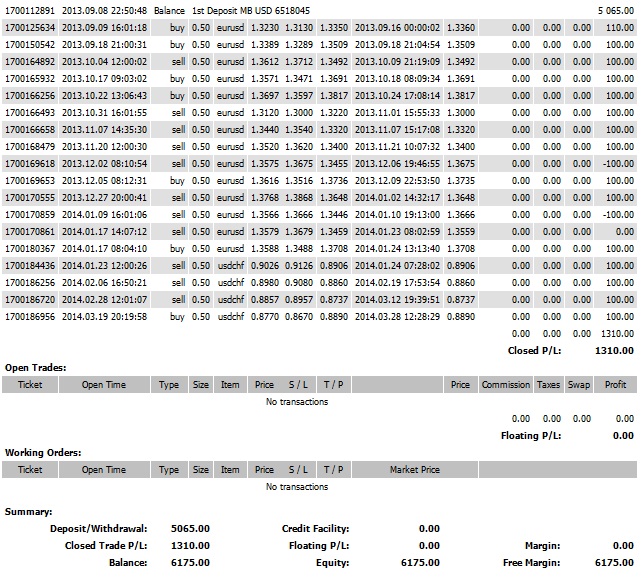Image resolution: width=641 pixels, height=585 pixels.
Task: Select ticket 1700184436
Action: click(x=30, y=266)
